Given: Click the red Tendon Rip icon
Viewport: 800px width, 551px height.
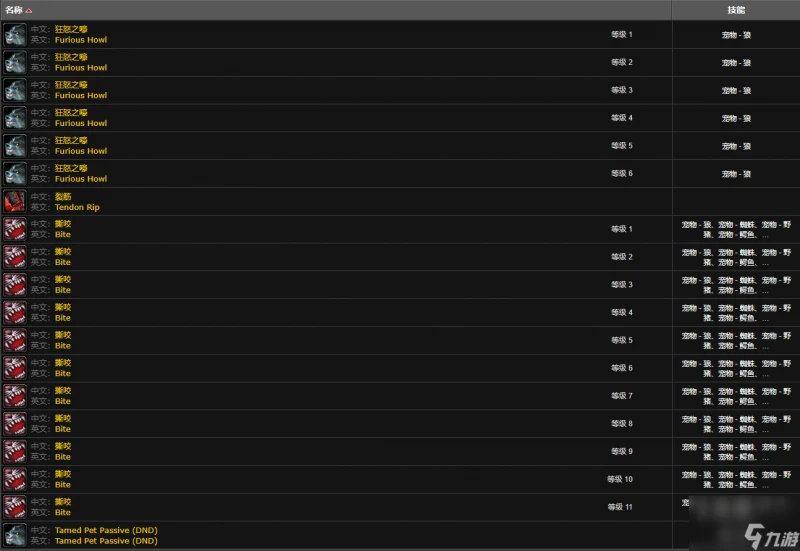Looking at the screenshot, I should tap(15, 201).
